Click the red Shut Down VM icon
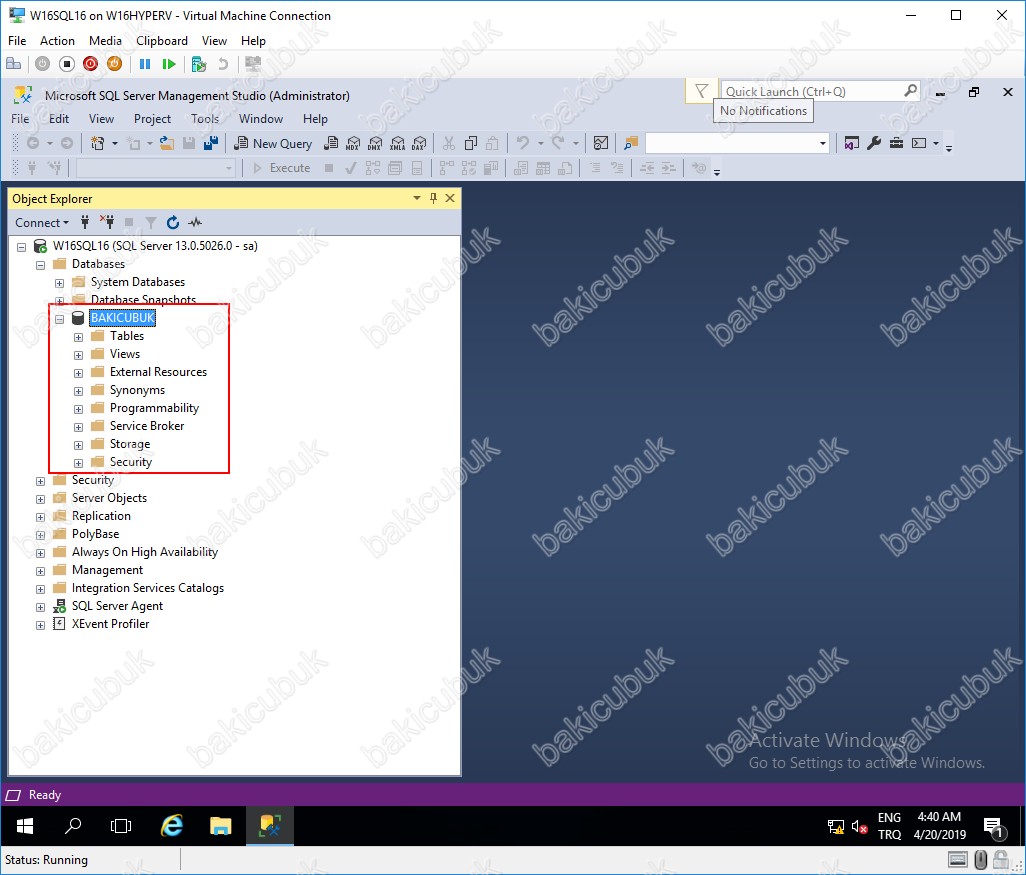The height and width of the screenshot is (875, 1026). pos(90,63)
